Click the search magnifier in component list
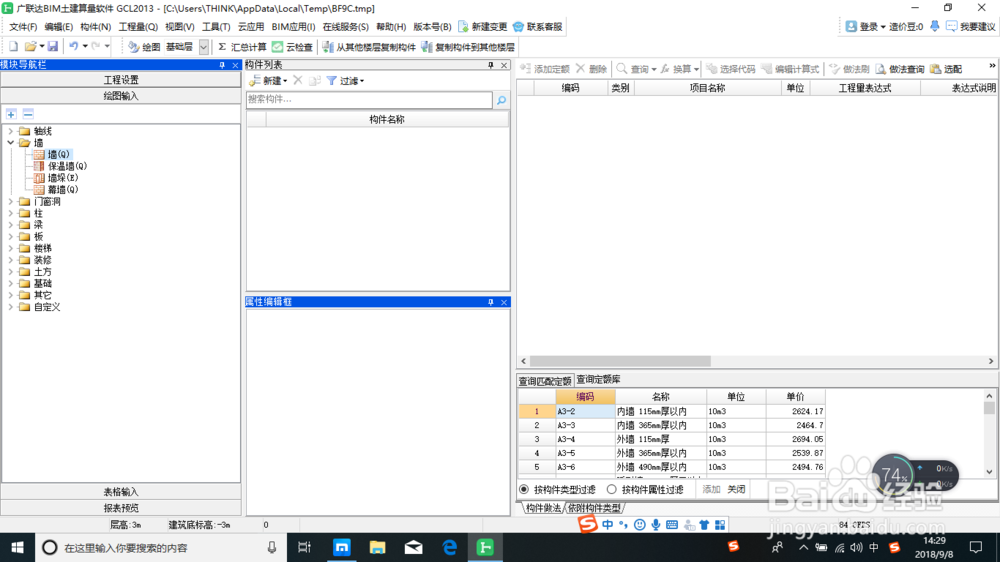This screenshot has width=1000, height=562. (502, 100)
